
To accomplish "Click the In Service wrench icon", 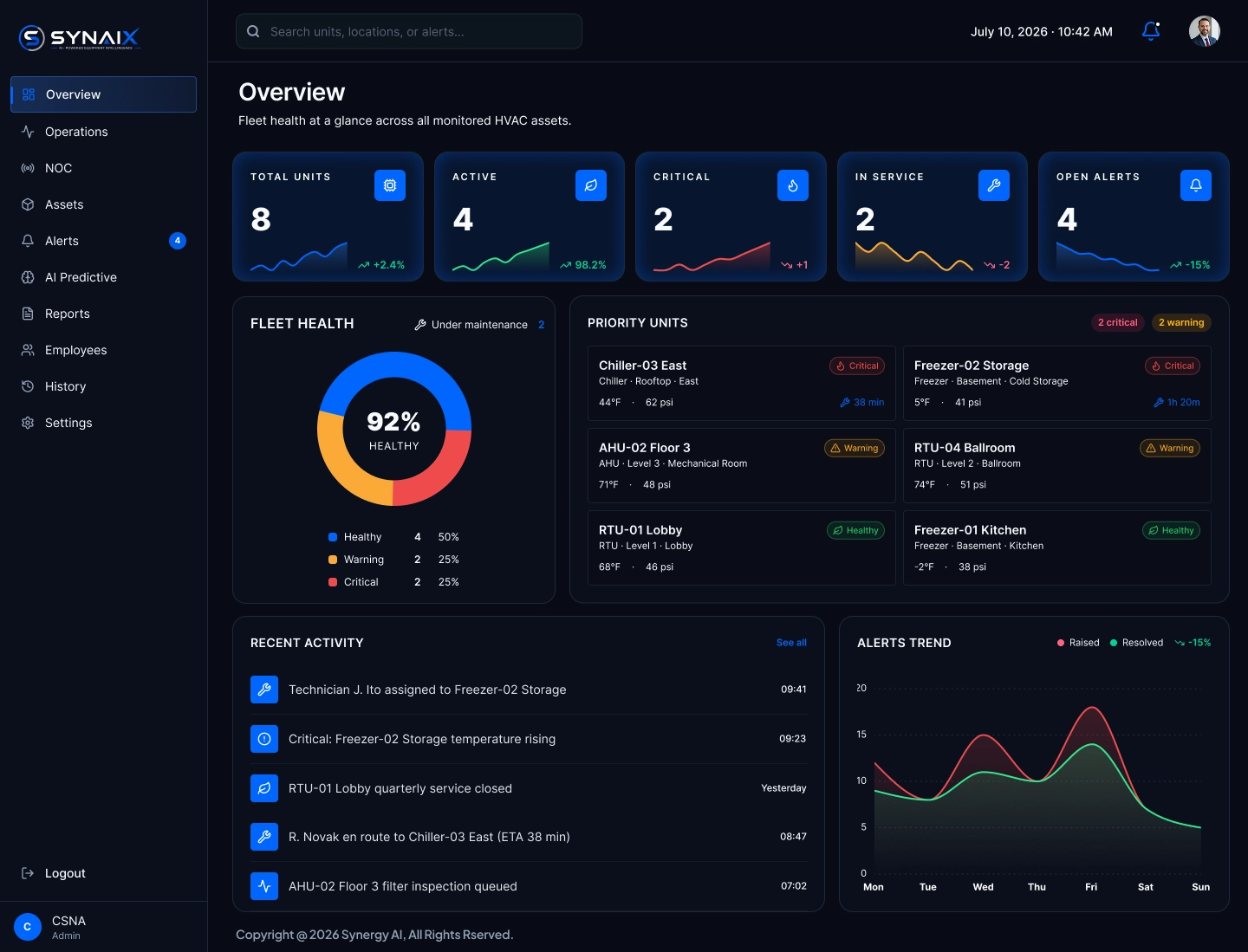I will [994, 185].
